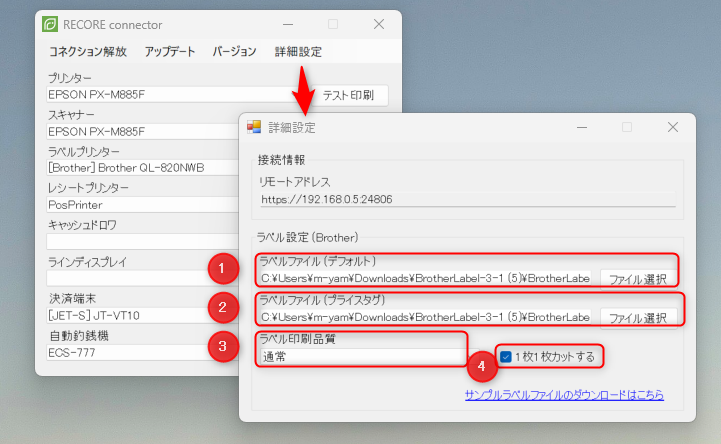Minimize the 詳細設定 dialog
This screenshot has height=444, width=721.
click(582, 127)
